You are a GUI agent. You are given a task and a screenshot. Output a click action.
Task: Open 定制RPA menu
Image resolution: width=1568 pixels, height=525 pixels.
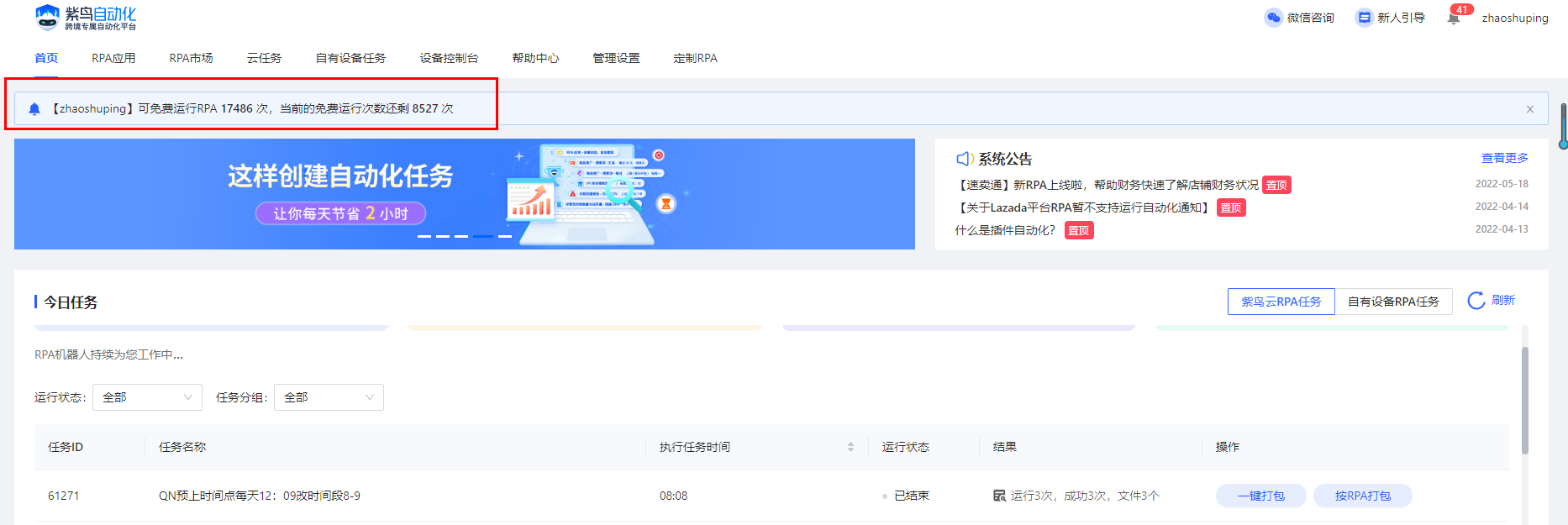tap(695, 58)
